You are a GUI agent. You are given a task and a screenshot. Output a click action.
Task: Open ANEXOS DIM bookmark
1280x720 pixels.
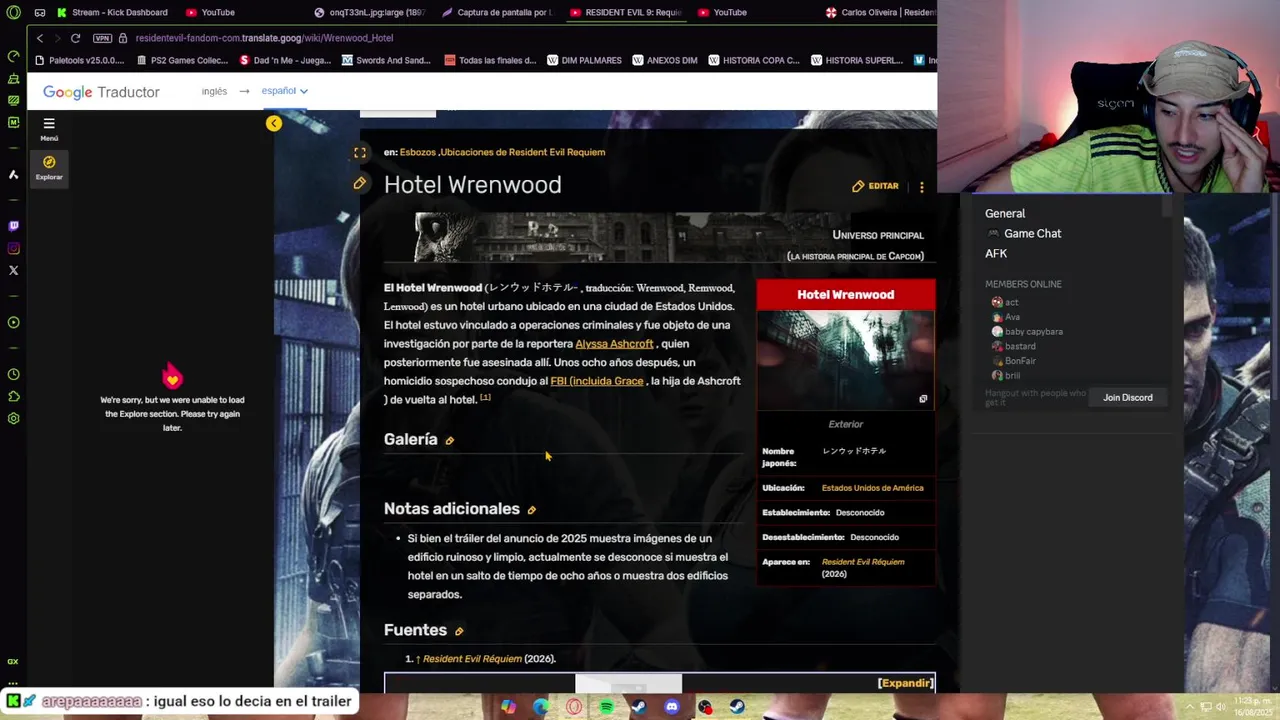tap(665, 60)
